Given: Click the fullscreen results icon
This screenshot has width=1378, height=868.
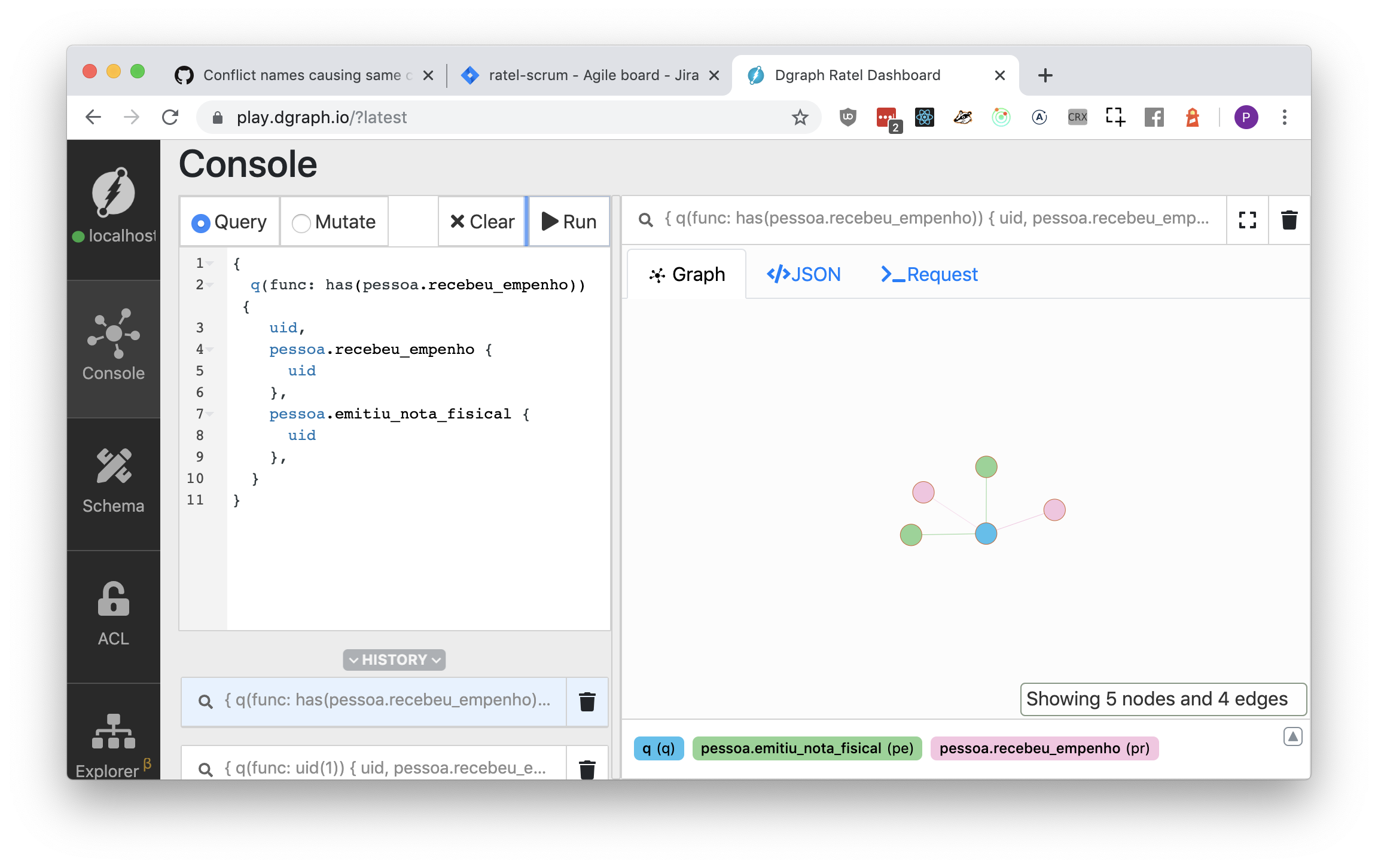Looking at the screenshot, I should point(1247,220).
